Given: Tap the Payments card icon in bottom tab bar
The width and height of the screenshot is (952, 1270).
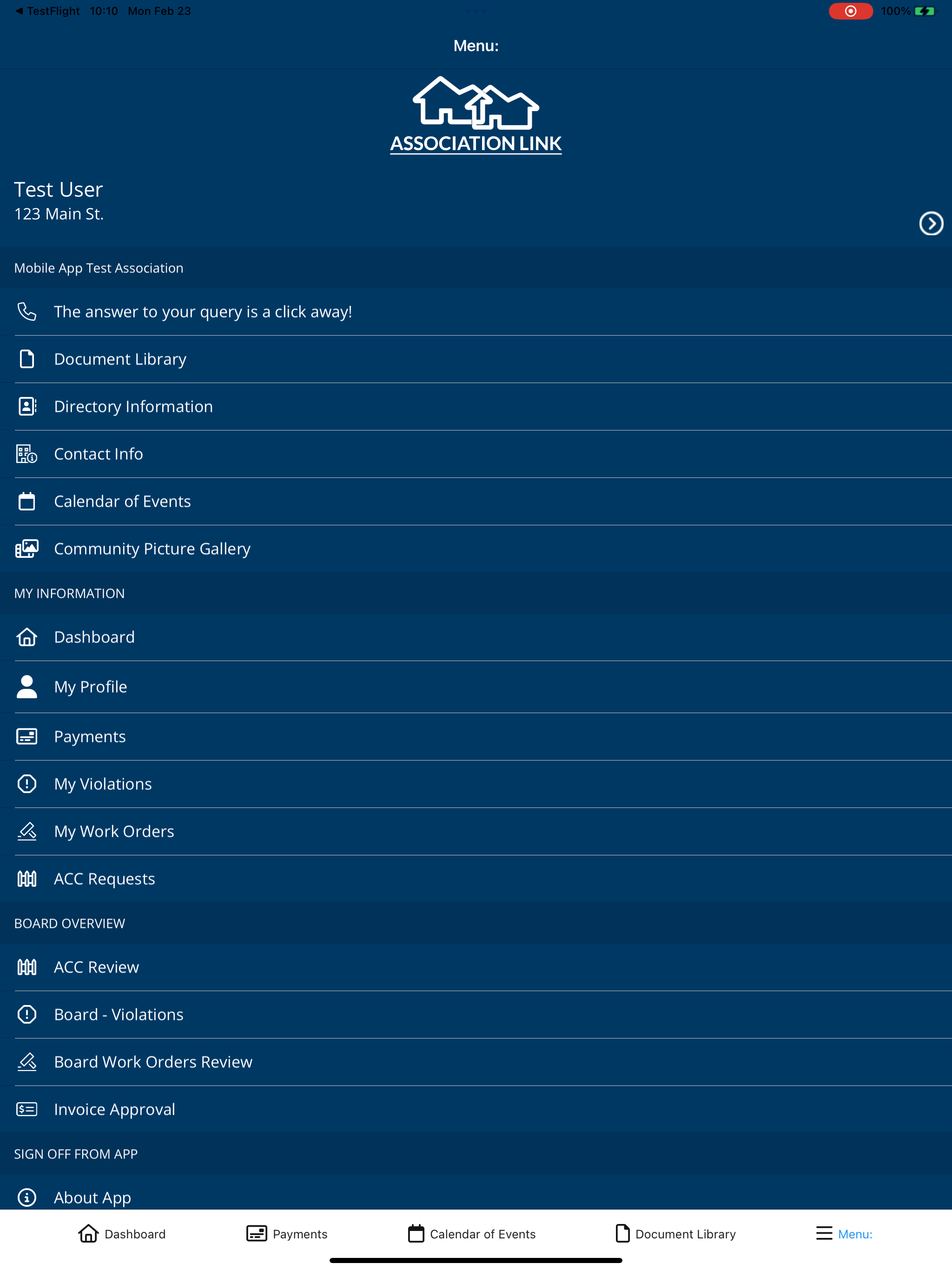Looking at the screenshot, I should (x=257, y=1233).
